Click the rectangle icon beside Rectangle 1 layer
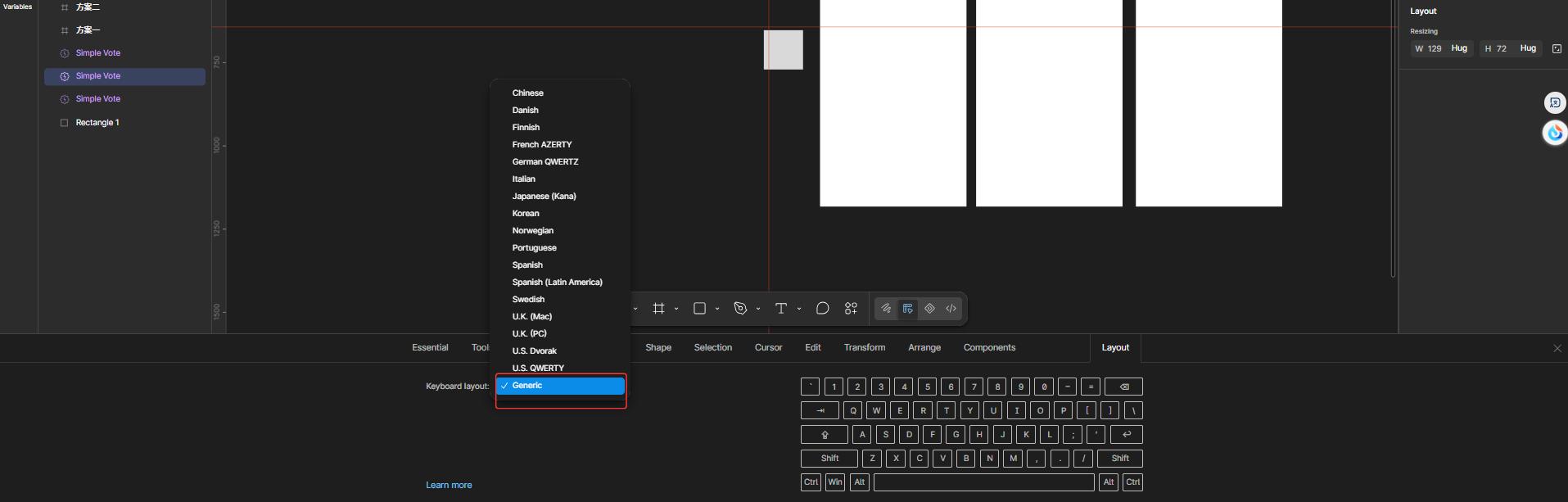 (65, 123)
